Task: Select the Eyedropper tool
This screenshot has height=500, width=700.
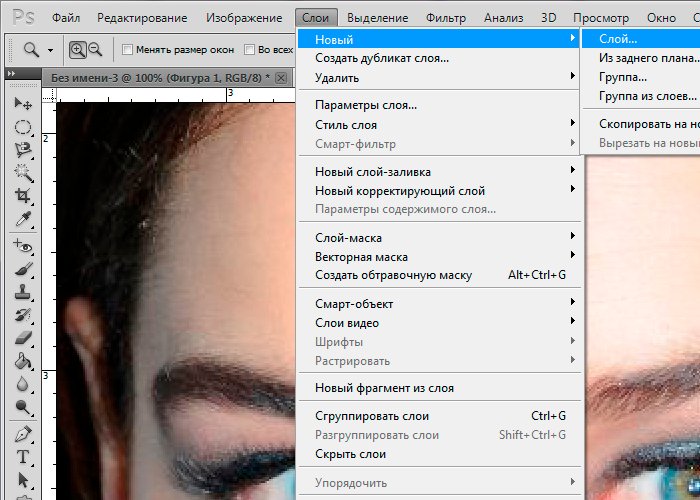Action: click(22, 220)
